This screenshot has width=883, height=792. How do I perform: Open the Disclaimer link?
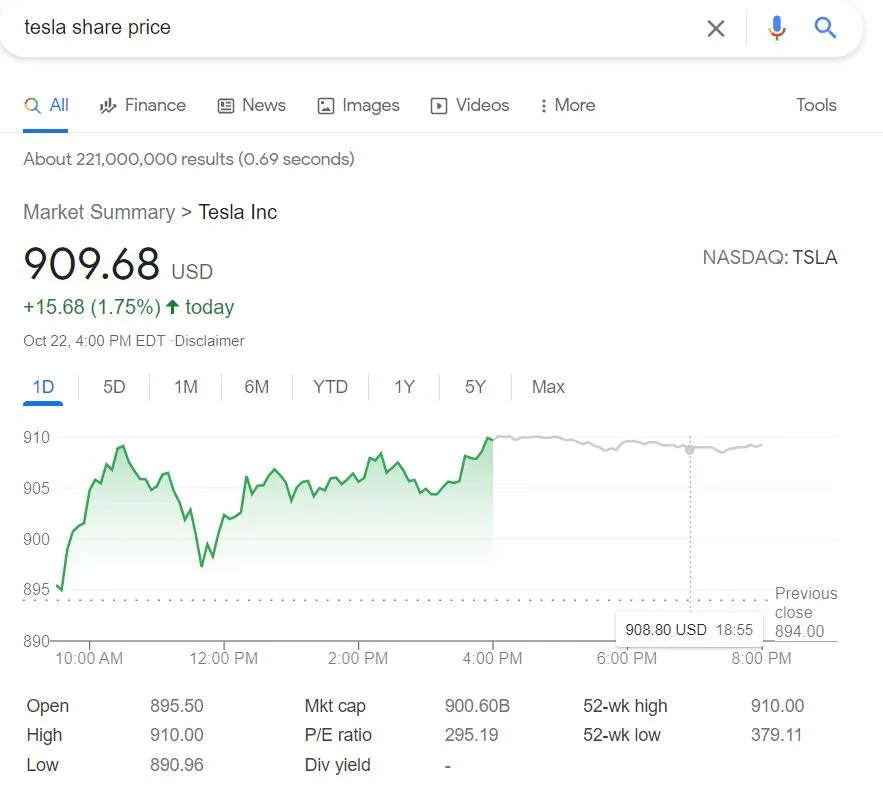point(209,341)
